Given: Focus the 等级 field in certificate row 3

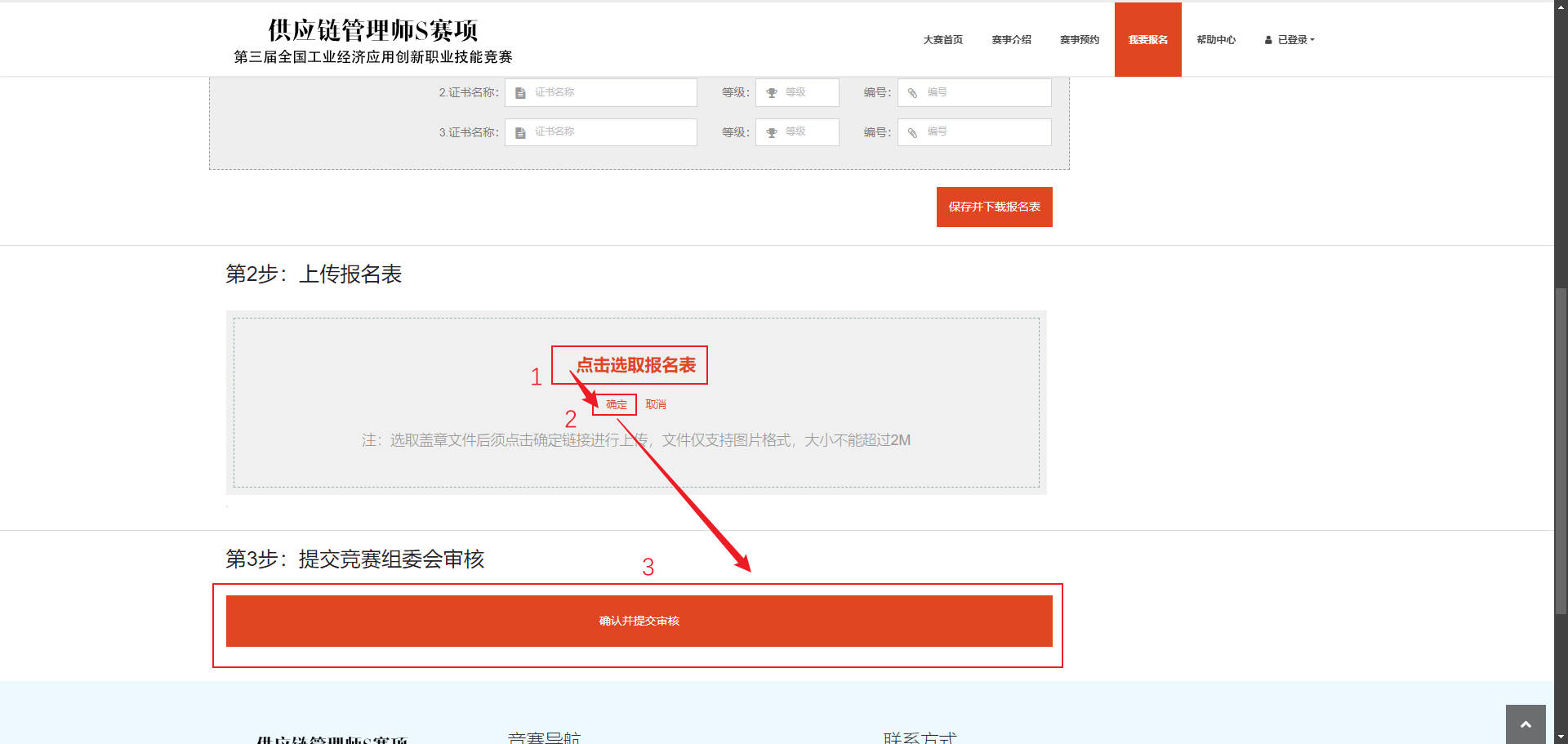Looking at the screenshot, I should [797, 131].
